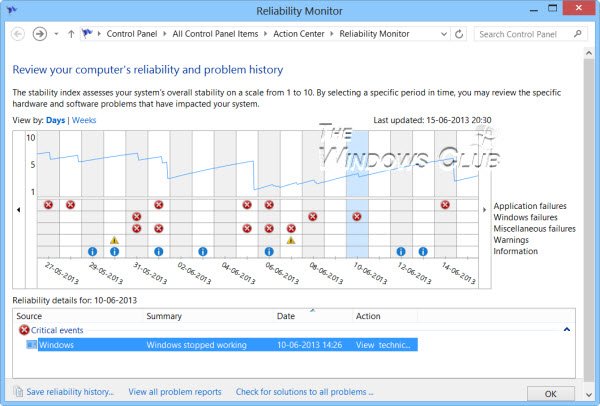The height and width of the screenshot is (406, 600).
Task: Open View all problem reports link
Action: point(175,392)
